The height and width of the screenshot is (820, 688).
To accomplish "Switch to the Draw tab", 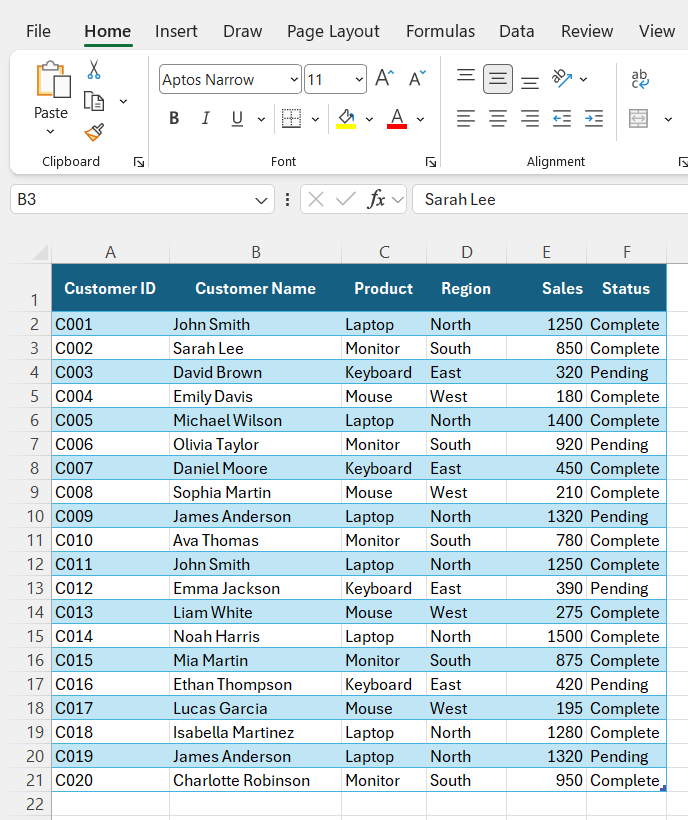I will point(243,31).
